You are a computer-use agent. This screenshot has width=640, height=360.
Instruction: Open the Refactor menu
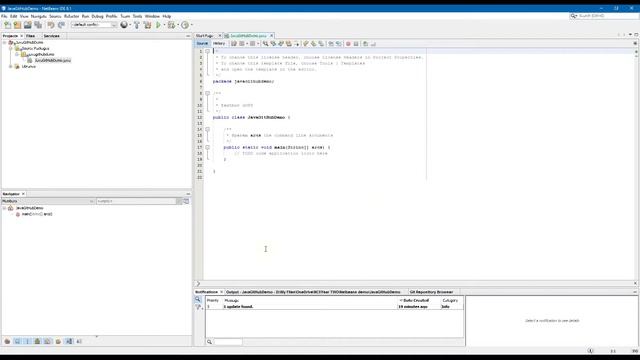pos(71,16)
